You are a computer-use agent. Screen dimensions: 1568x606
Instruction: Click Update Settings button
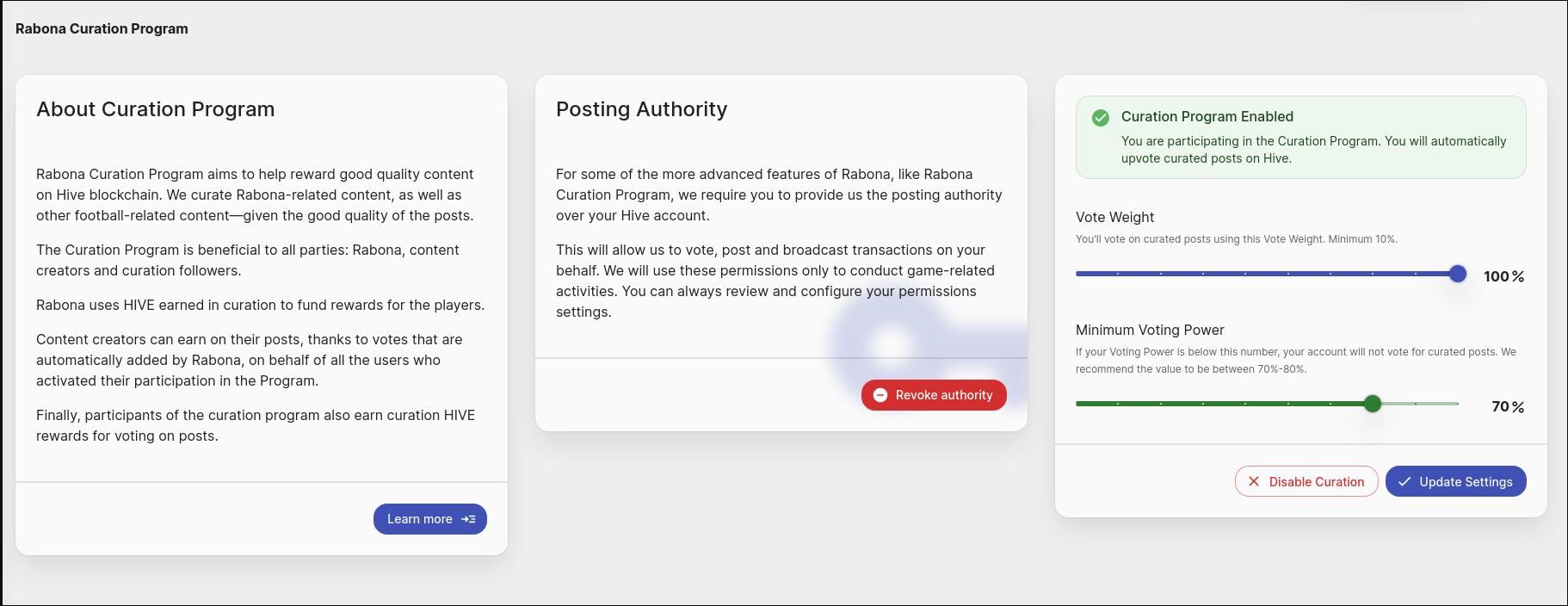point(1456,481)
